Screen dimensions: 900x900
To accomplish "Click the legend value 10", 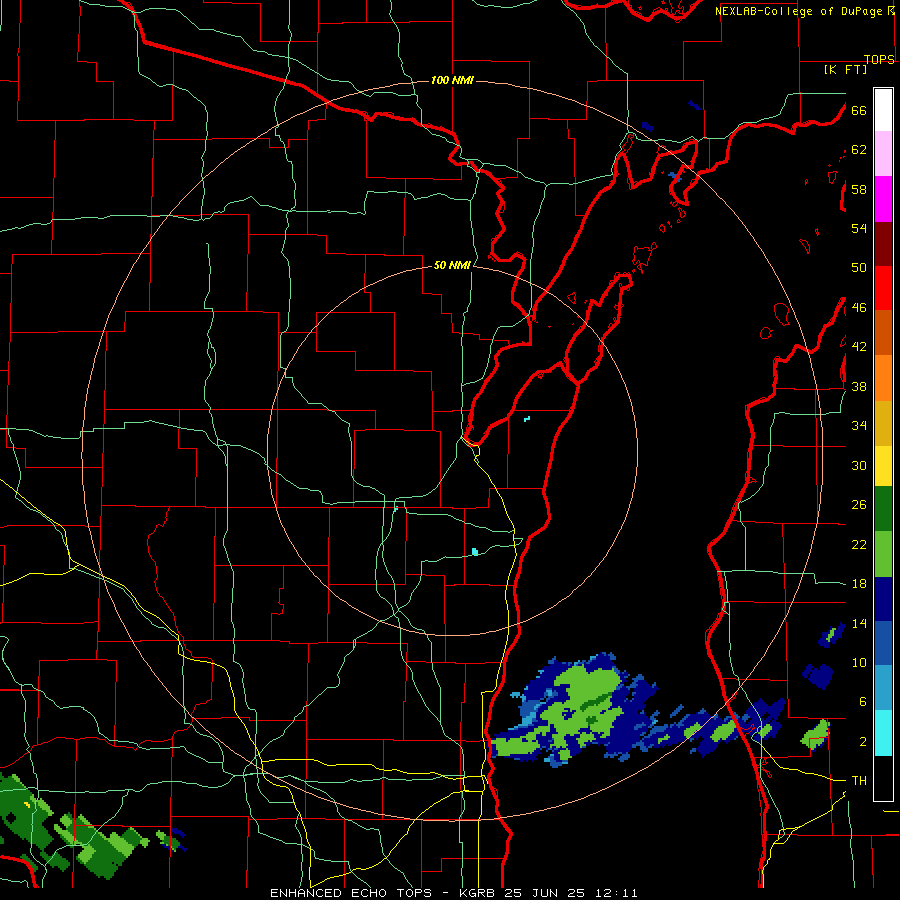I will point(859,663).
